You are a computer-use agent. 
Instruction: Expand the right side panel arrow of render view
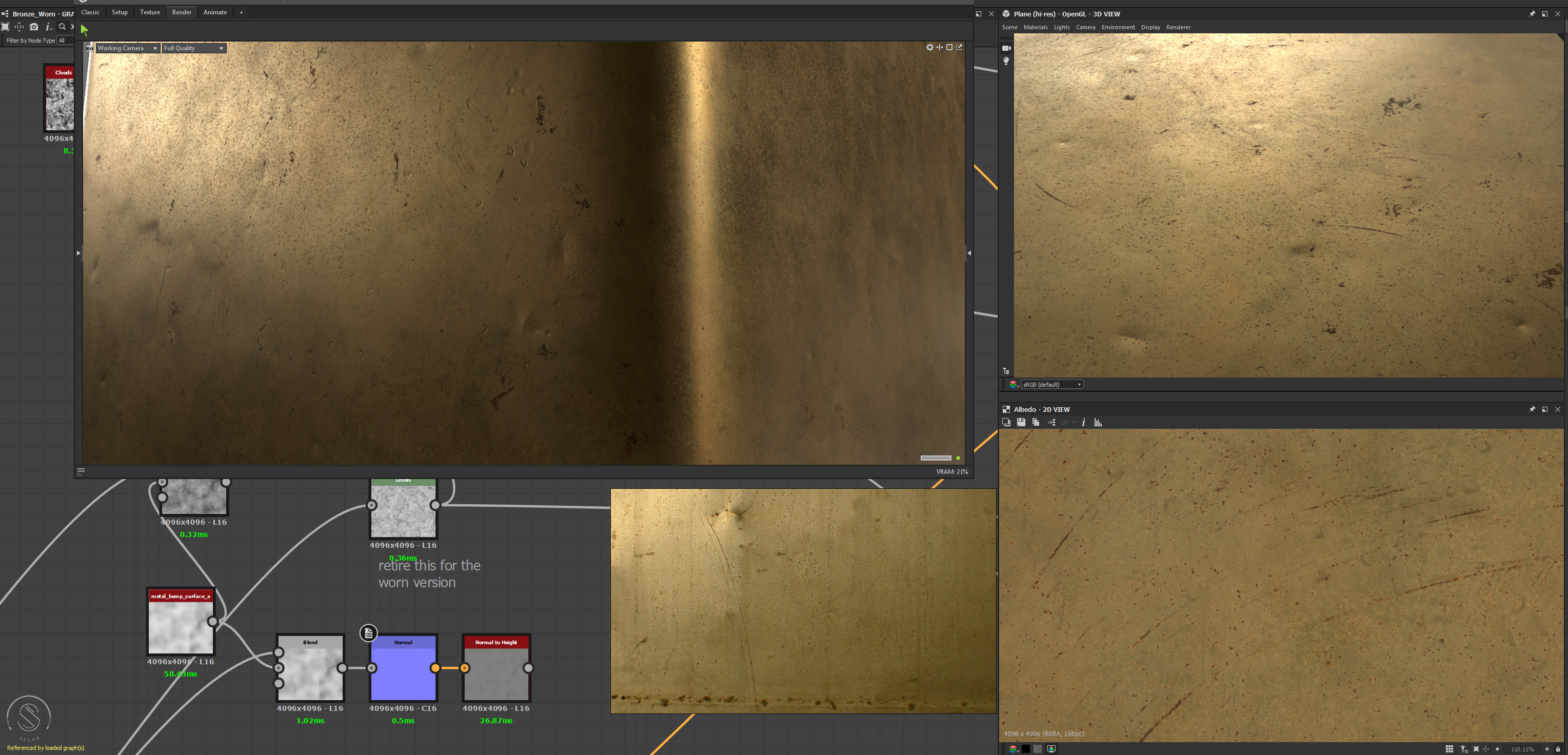coord(969,253)
